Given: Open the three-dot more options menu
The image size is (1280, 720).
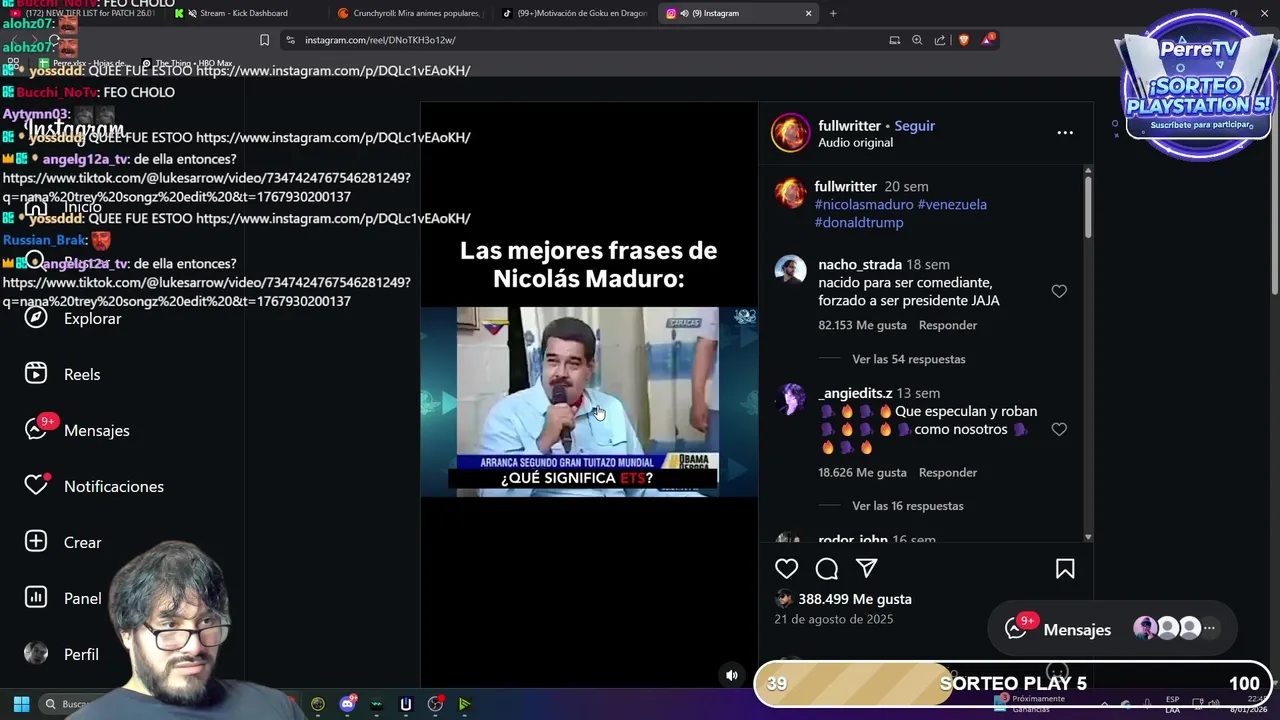Looking at the screenshot, I should pyautogui.click(x=1065, y=132).
